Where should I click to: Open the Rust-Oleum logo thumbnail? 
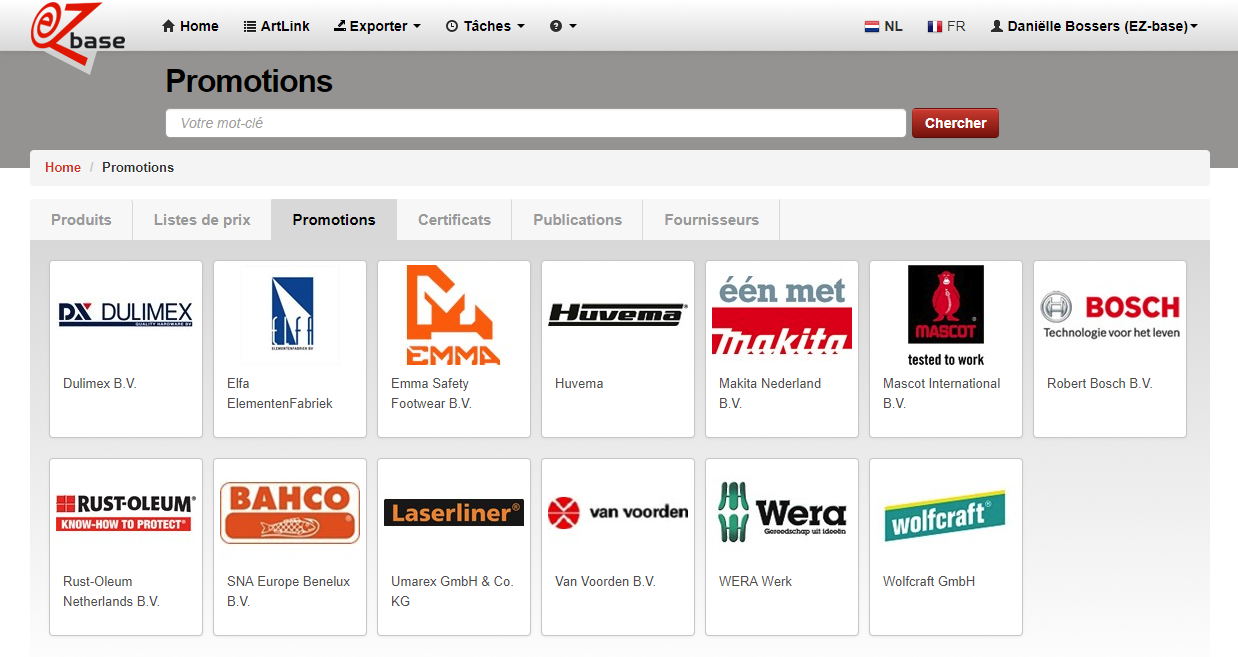pos(126,513)
